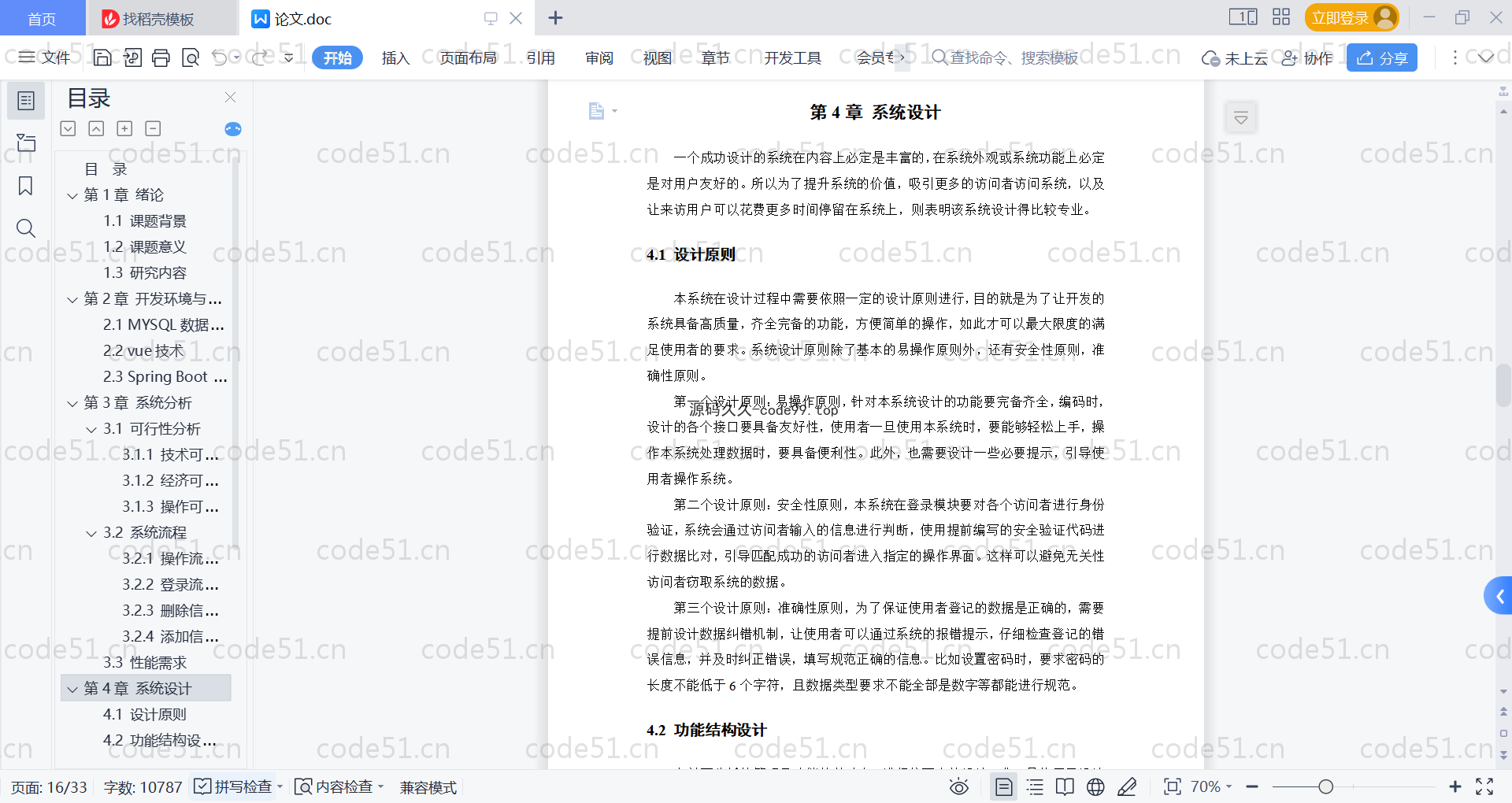Collapse 第4章 系统设计 in outline tree
The width and height of the screenshot is (1512, 803).
(x=72, y=690)
